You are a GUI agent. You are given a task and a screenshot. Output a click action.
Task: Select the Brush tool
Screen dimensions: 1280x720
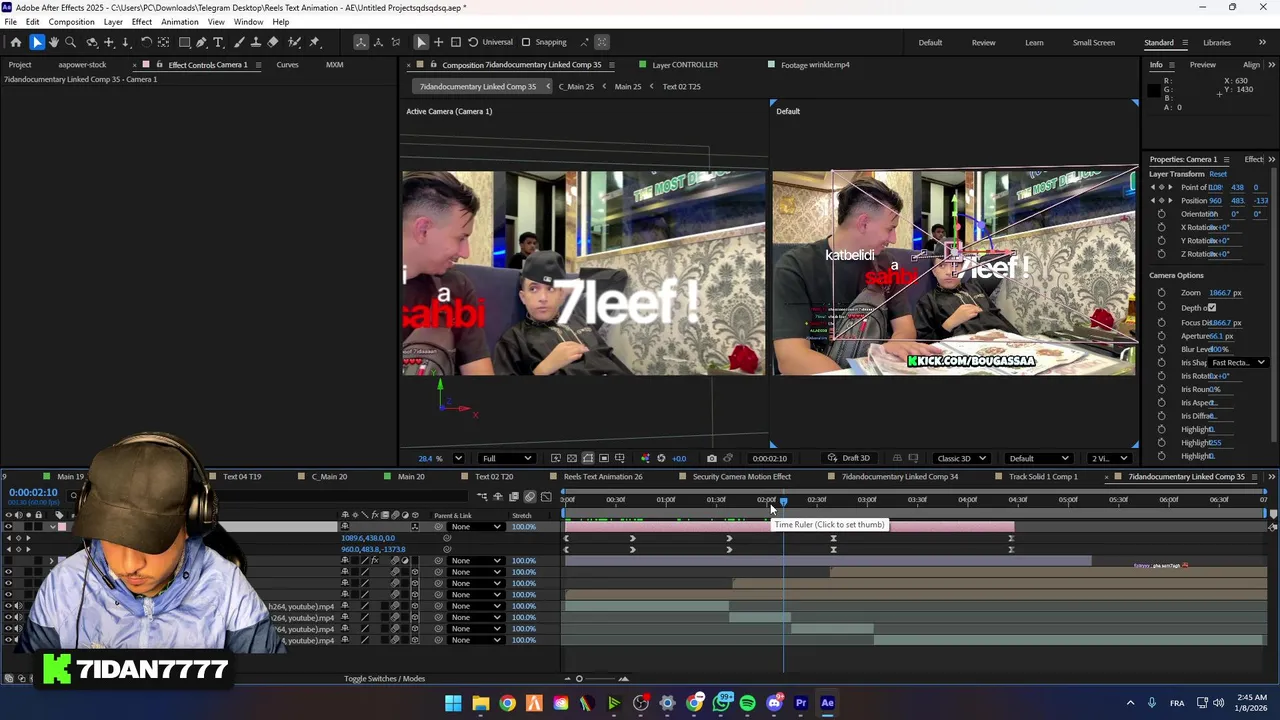point(239,42)
